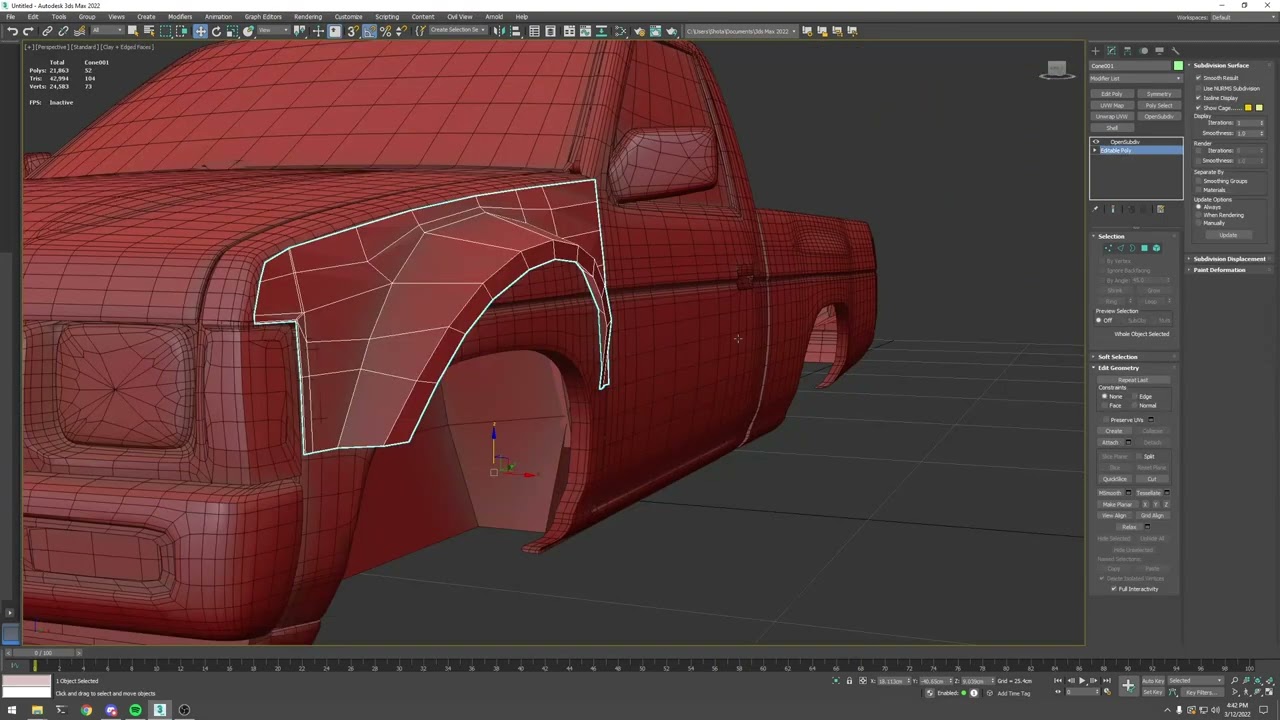The image size is (1280, 720).
Task: Select the When Rendering update option
Action: (x=1198, y=215)
